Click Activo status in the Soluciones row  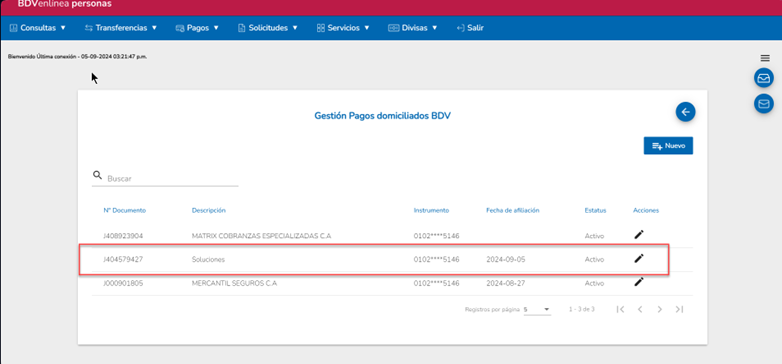click(x=594, y=260)
